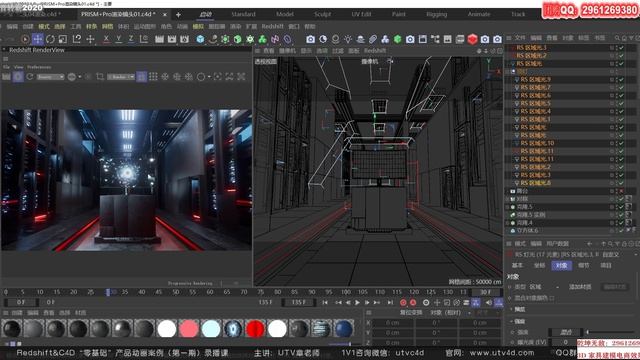Open the File menu in Redshift RenderView
The image size is (640, 360).
(x=6, y=67)
